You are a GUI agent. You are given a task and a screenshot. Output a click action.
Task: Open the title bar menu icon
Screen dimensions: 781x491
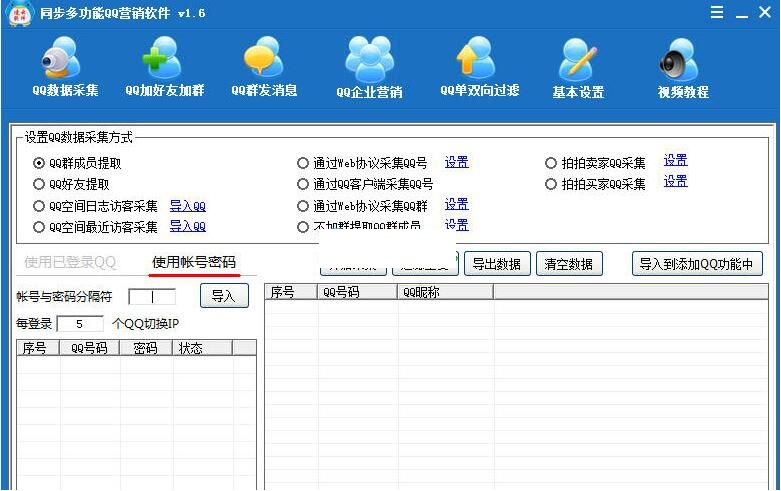717,13
